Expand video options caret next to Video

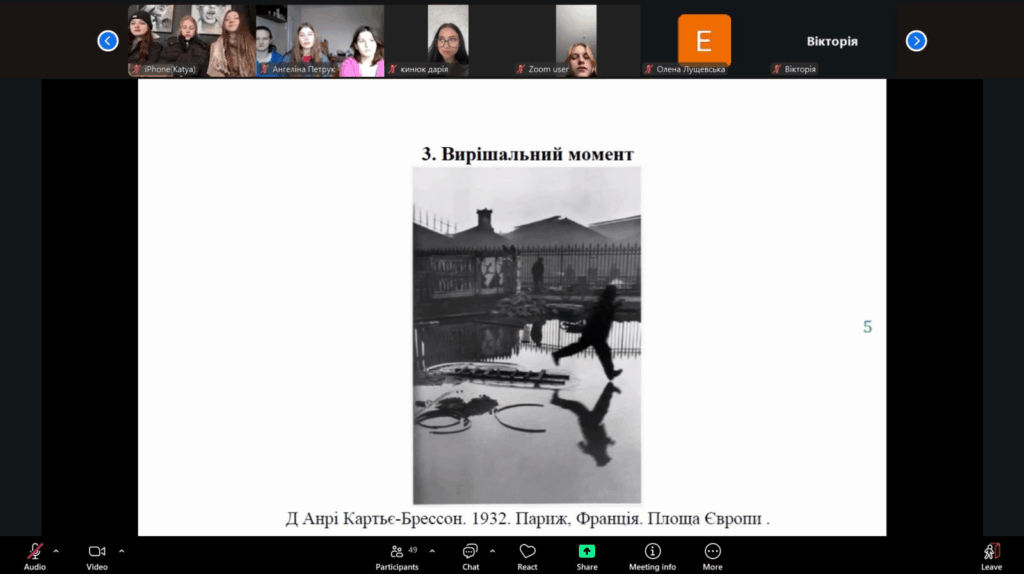tap(122, 550)
